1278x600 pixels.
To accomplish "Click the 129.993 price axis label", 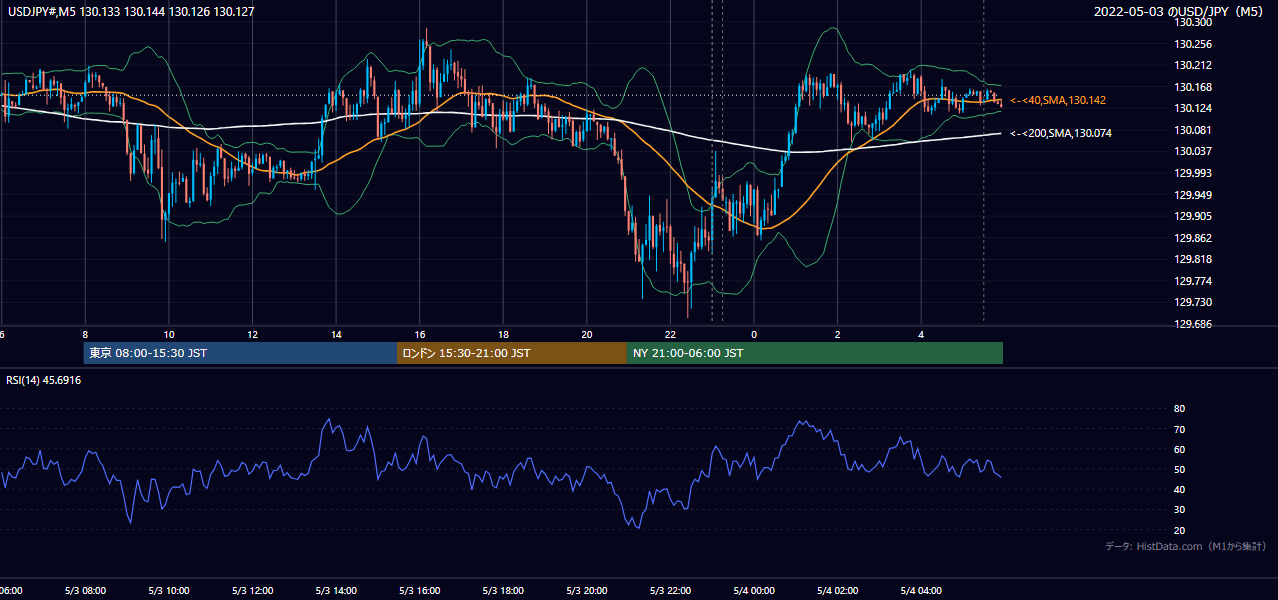I will [x=1193, y=173].
